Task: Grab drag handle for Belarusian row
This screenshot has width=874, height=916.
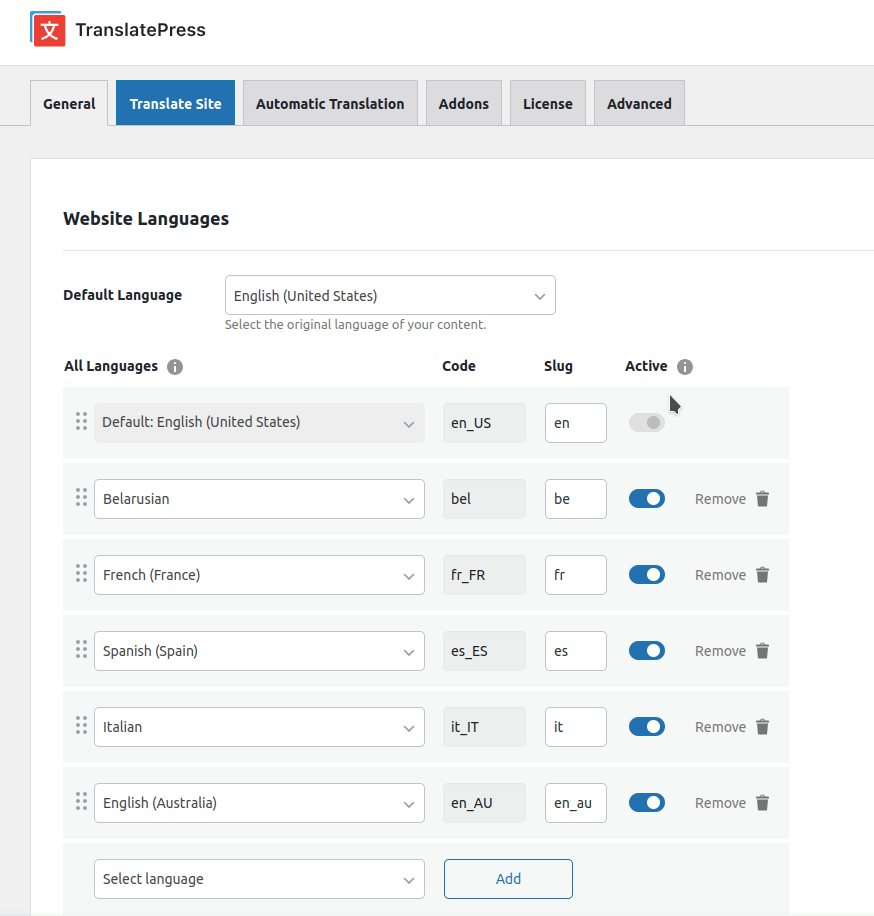Action: tap(81, 497)
